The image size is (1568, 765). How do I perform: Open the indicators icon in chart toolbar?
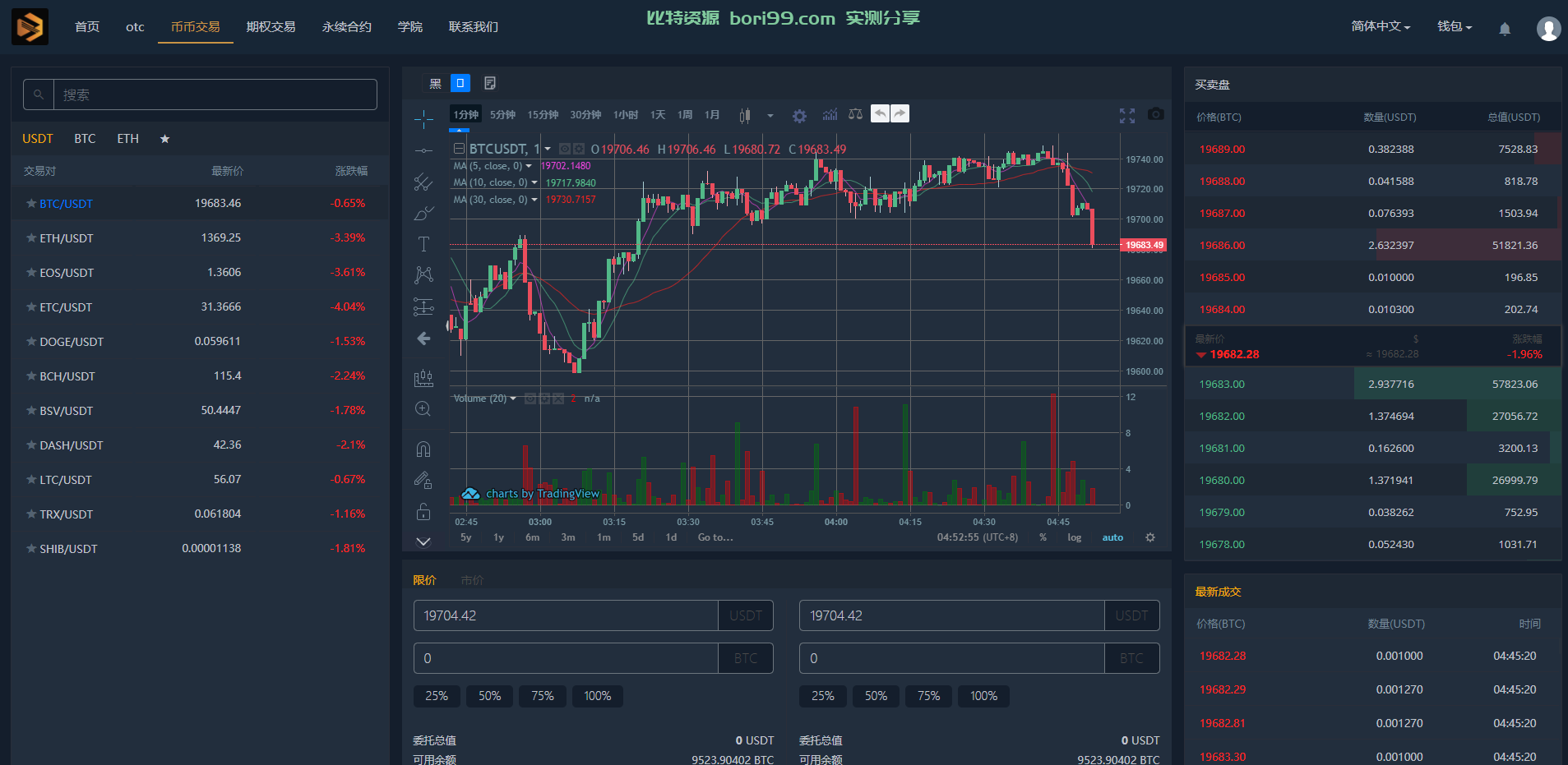830,114
